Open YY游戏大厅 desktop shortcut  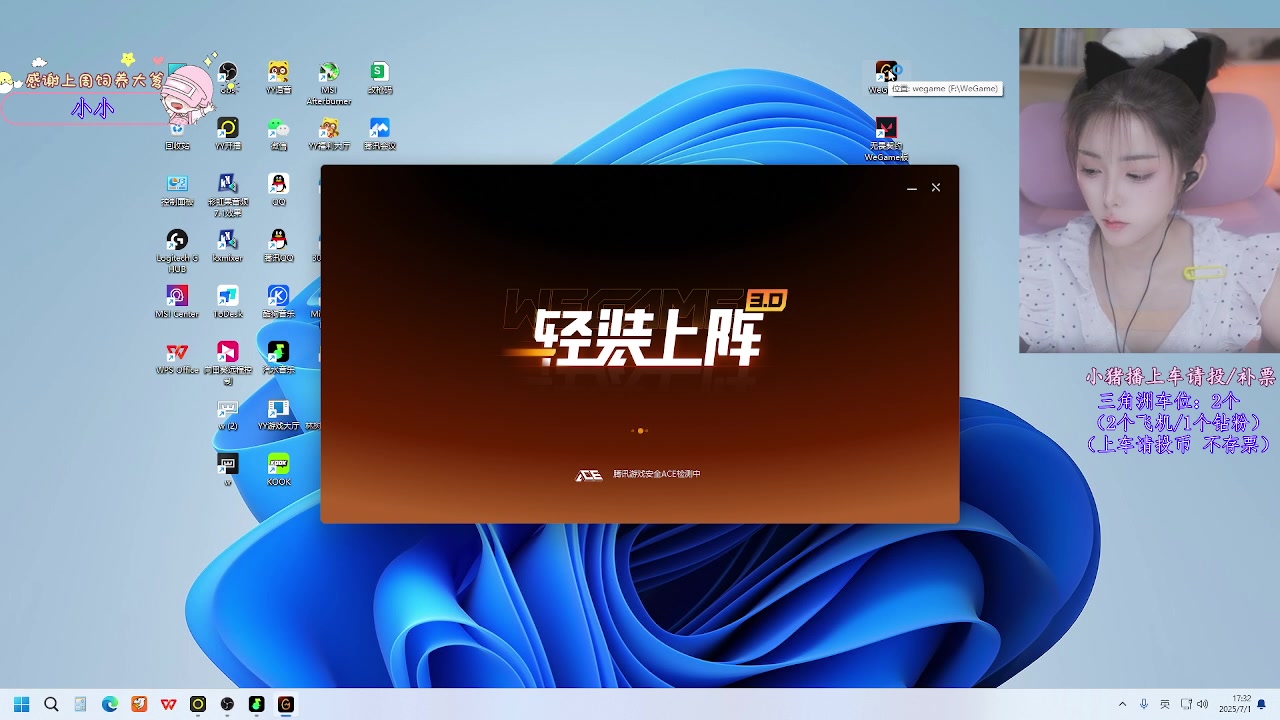point(279,414)
